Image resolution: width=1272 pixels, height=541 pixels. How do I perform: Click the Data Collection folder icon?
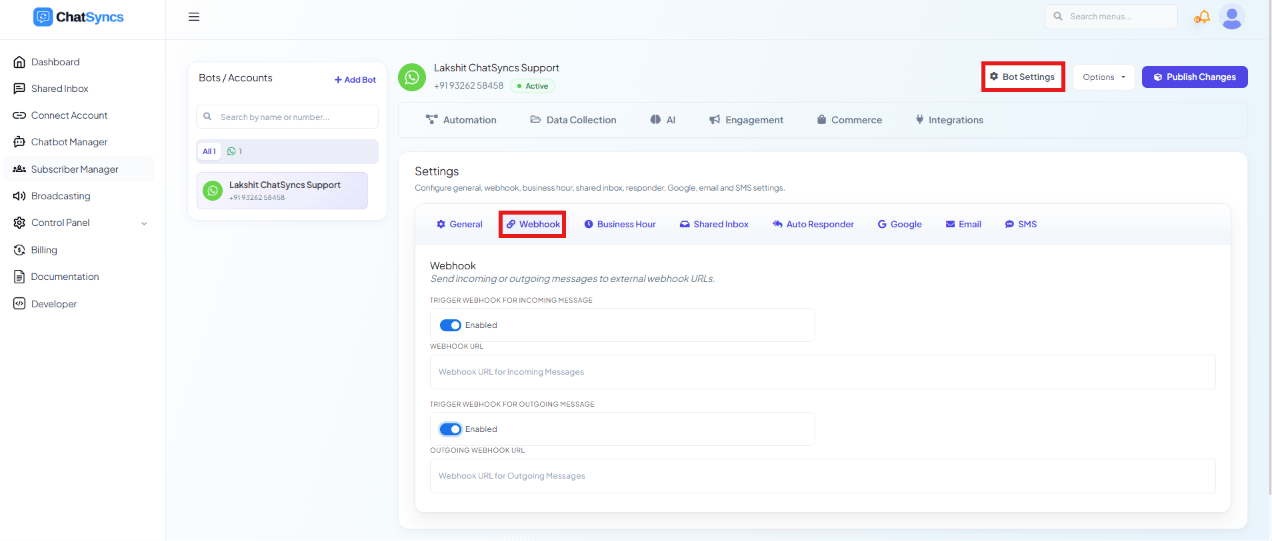point(535,120)
